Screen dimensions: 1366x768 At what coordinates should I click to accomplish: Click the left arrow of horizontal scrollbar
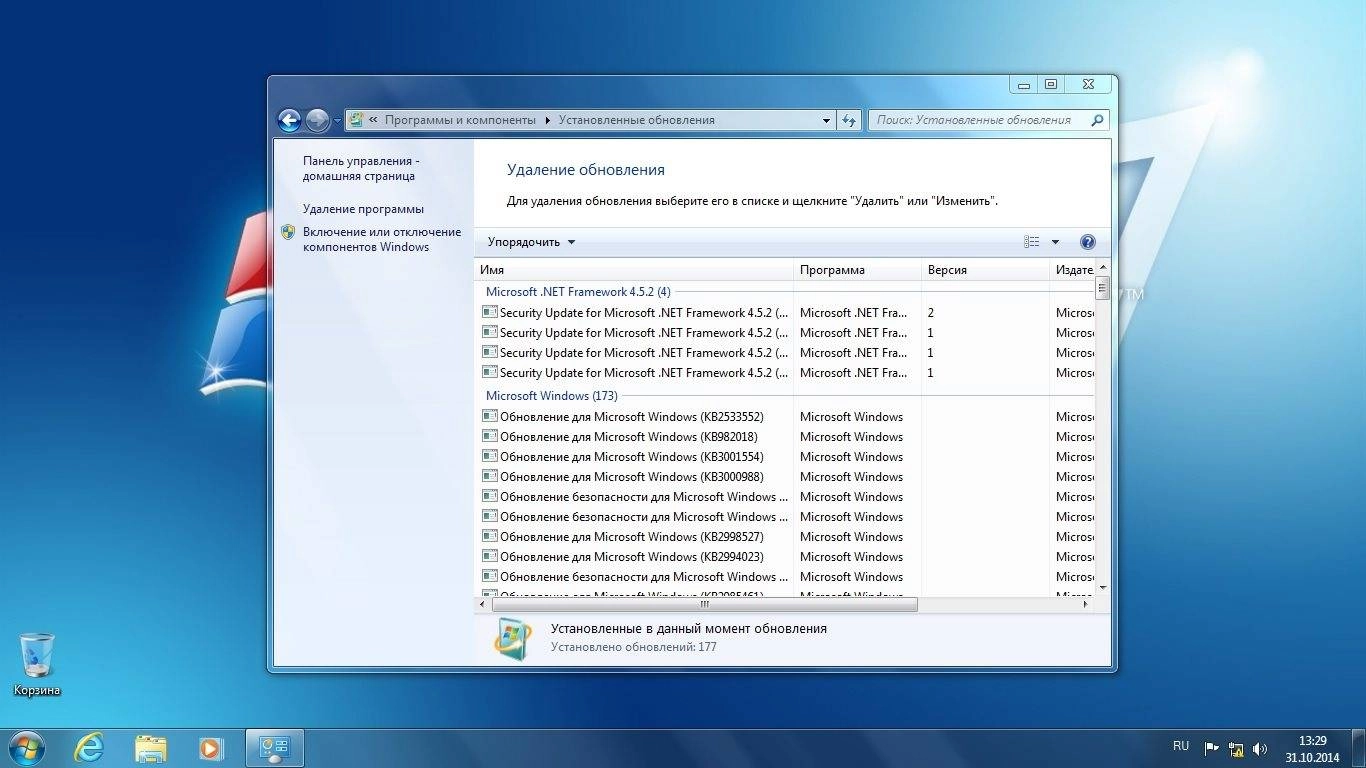click(483, 605)
